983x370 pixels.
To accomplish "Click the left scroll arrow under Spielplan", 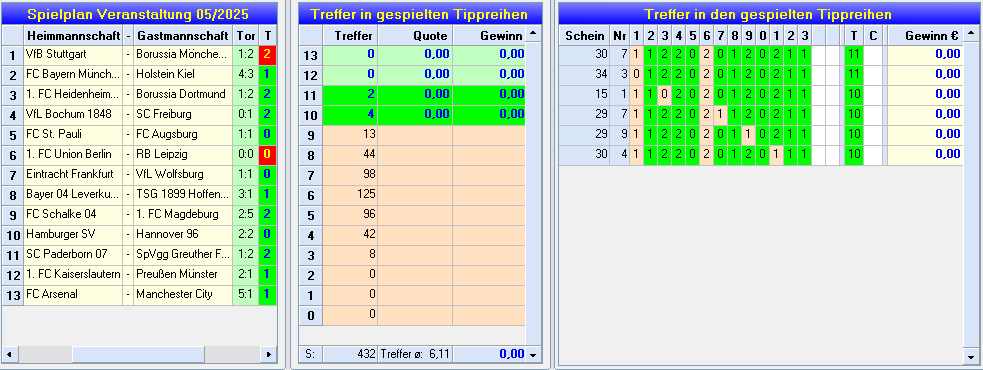I will click(9, 354).
